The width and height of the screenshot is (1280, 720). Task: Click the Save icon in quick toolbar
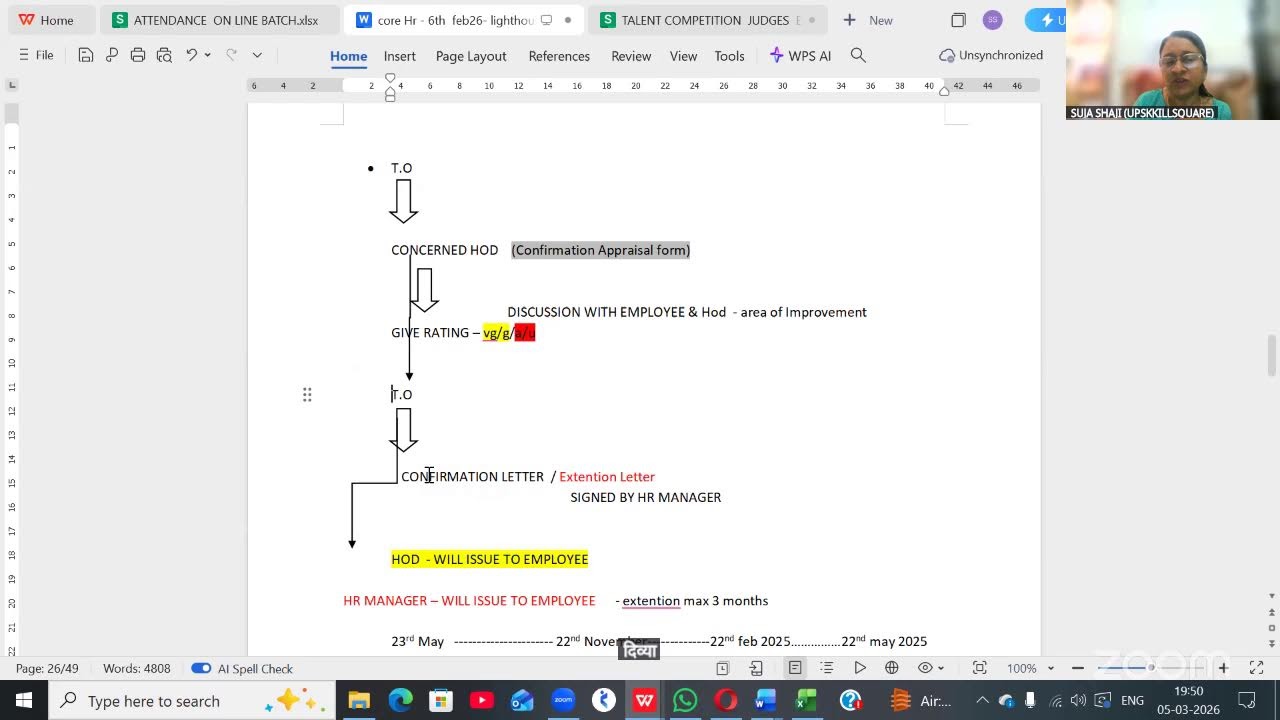(x=86, y=56)
